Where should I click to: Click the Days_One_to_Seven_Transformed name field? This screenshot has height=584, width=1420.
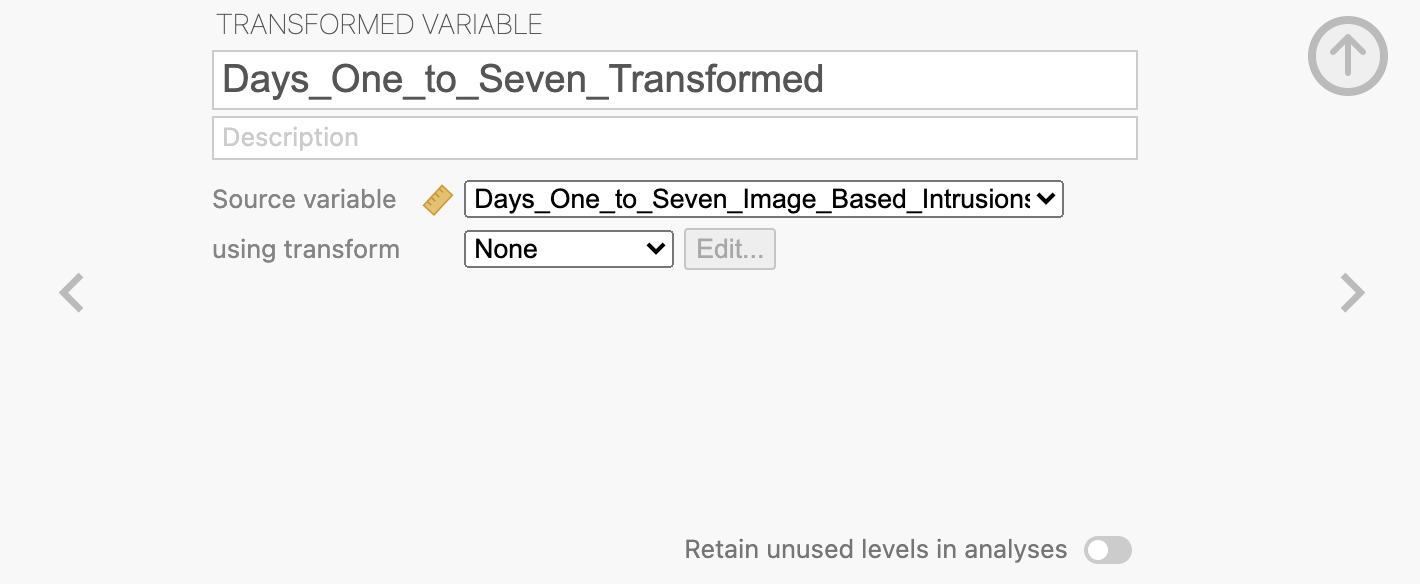[x=675, y=80]
